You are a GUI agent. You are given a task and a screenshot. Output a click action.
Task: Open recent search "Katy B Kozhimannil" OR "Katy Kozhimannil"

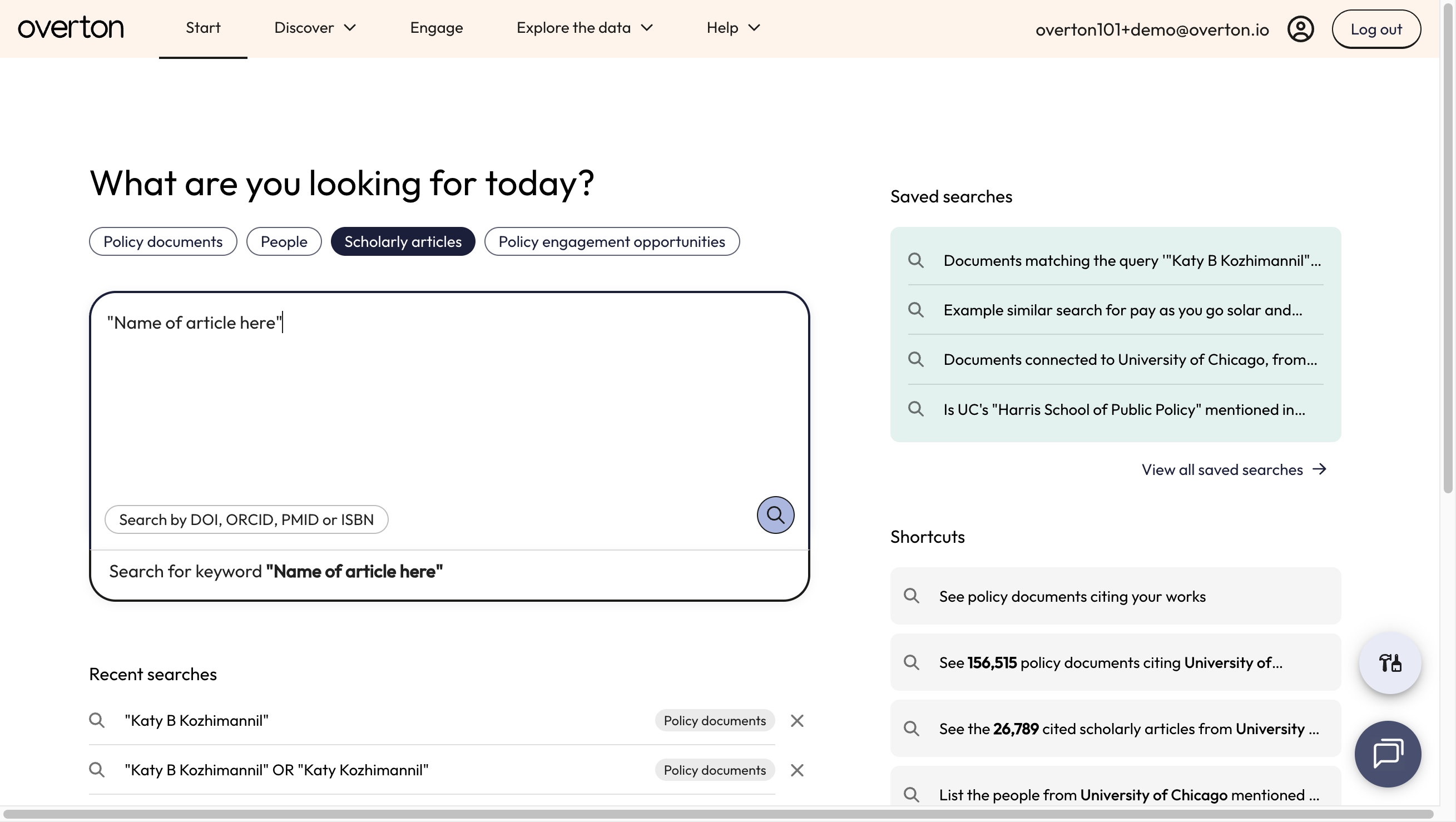point(276,769)
